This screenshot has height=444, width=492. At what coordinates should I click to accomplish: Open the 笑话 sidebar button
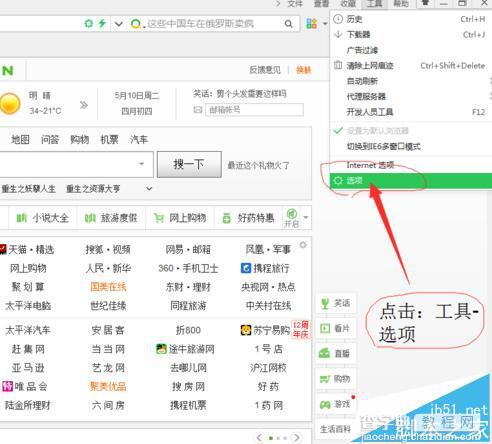[x=336, y=303]
